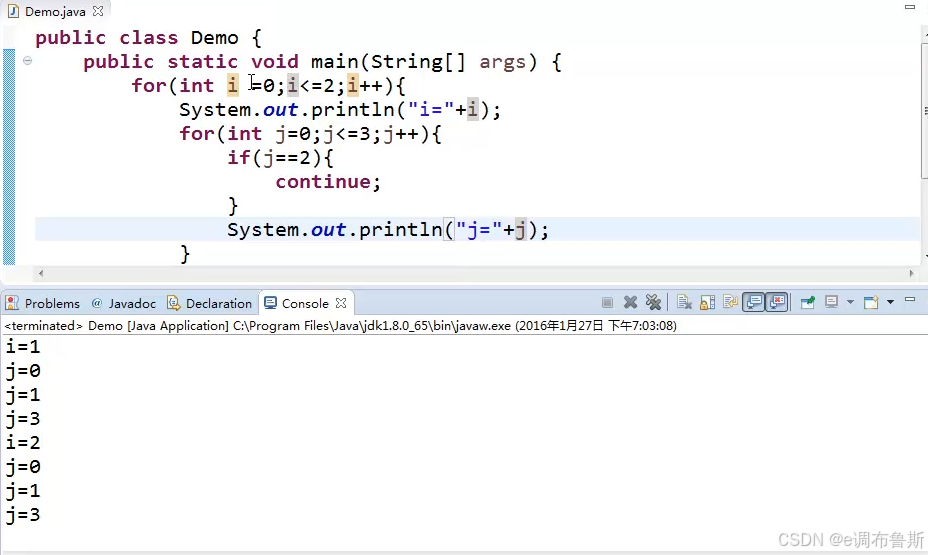The height and width of the screenshot is (555, 928).
Task: Select the Console tab
Action: pyautogui.click(x=305, y=304)
